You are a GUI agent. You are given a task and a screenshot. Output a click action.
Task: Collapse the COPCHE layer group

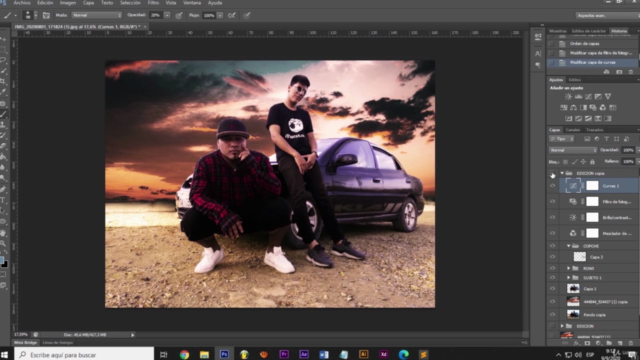[569, 246]
